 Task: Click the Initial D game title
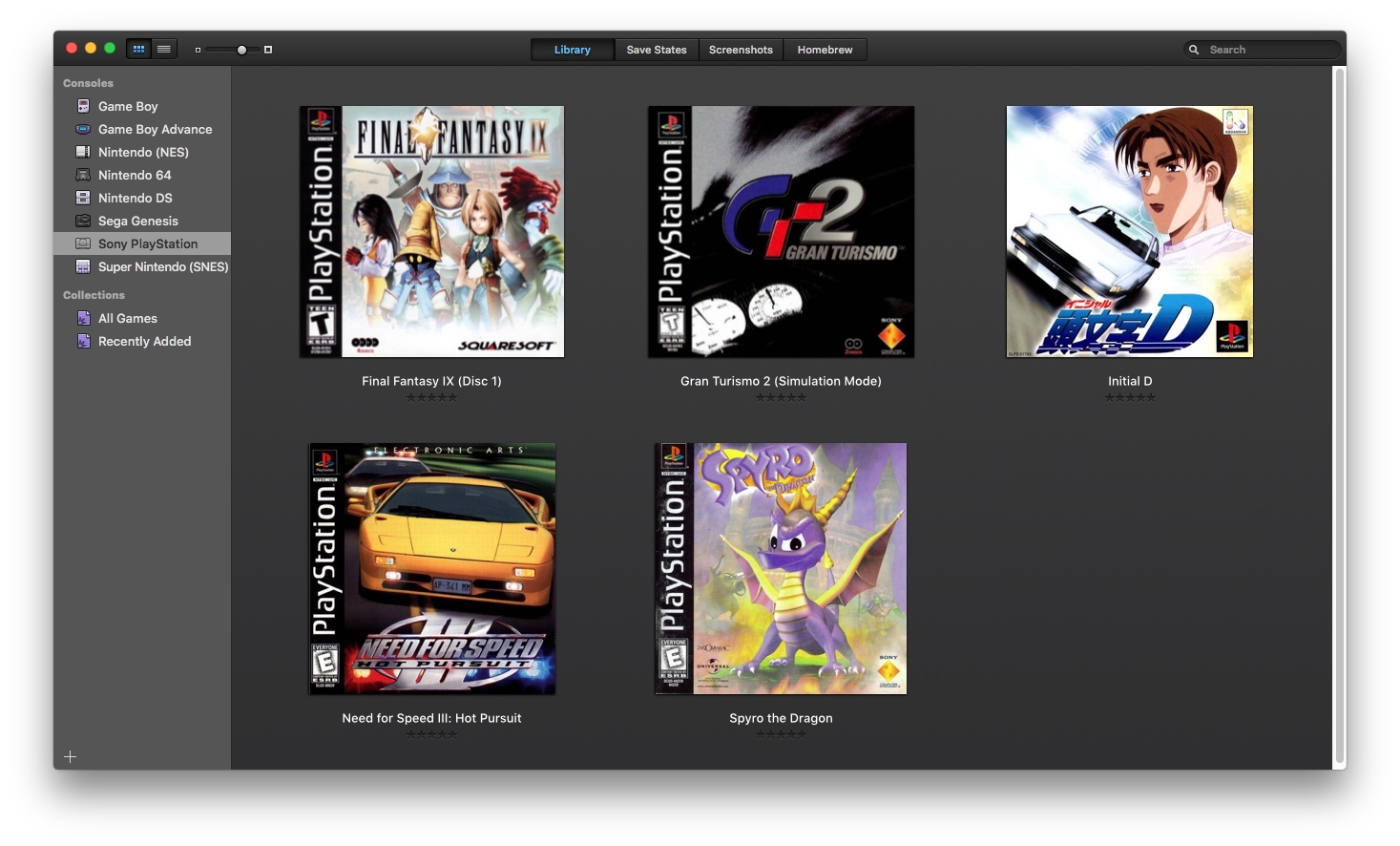click(x=1130, y=381)
